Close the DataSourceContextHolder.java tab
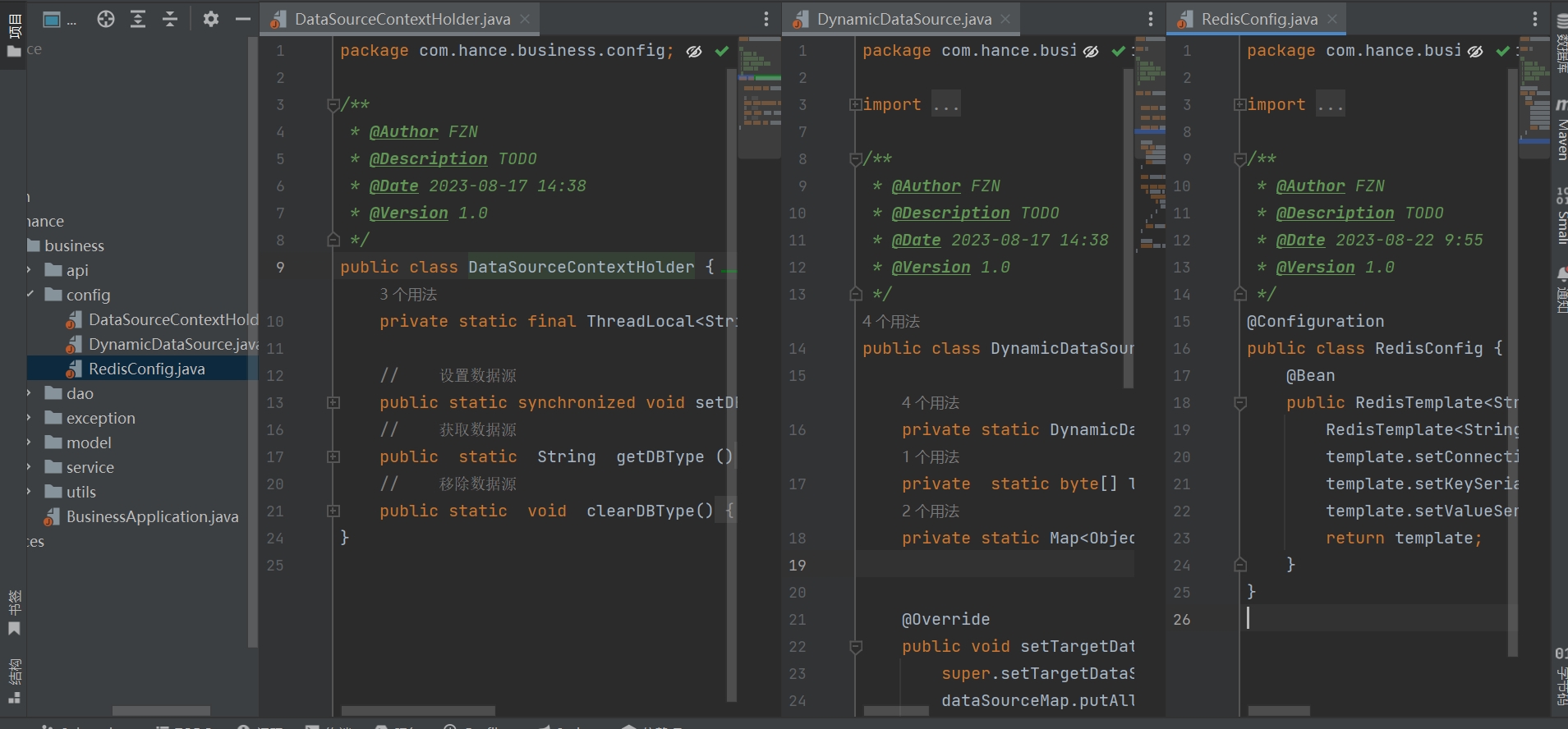Image resolution: width=1568 pixels, height=729 pixels. 525,19
